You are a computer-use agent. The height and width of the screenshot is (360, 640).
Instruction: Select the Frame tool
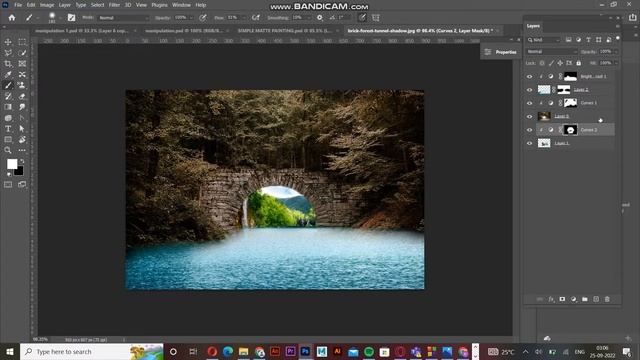(x=22, y=64)
